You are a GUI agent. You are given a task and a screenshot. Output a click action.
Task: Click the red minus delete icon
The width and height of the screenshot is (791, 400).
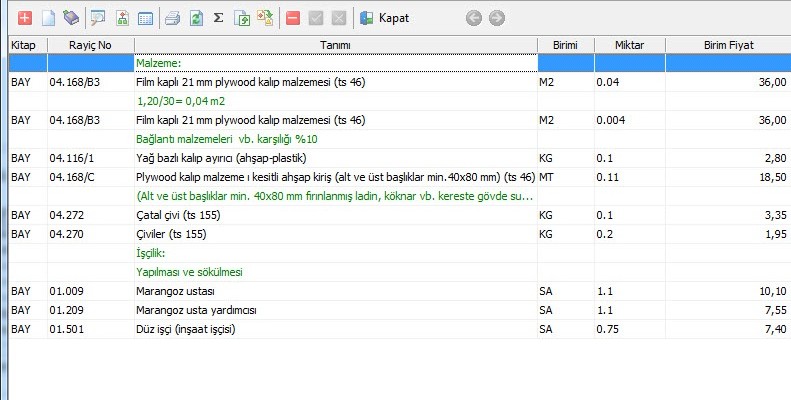[291, 18]
